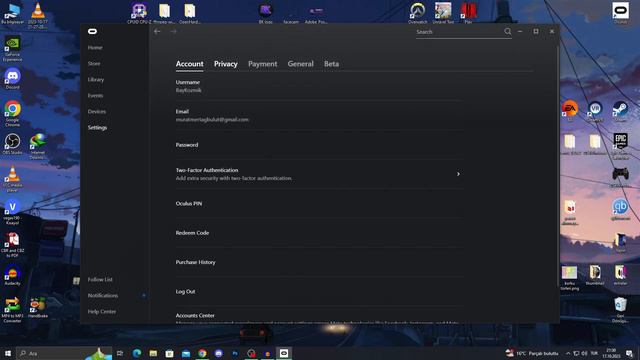Switch to the General tab
Screen dimensions: 640x360
click(300, 64)
